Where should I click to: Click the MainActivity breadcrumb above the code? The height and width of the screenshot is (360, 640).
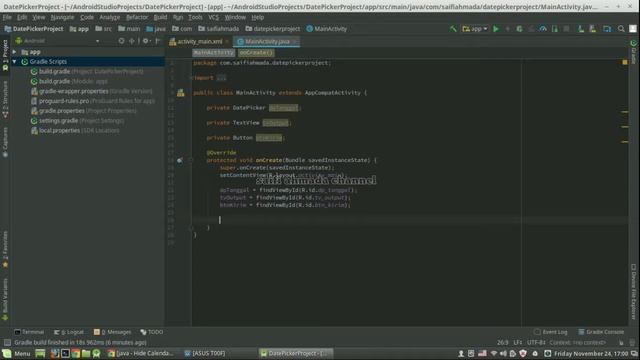[x=213, y=53]
